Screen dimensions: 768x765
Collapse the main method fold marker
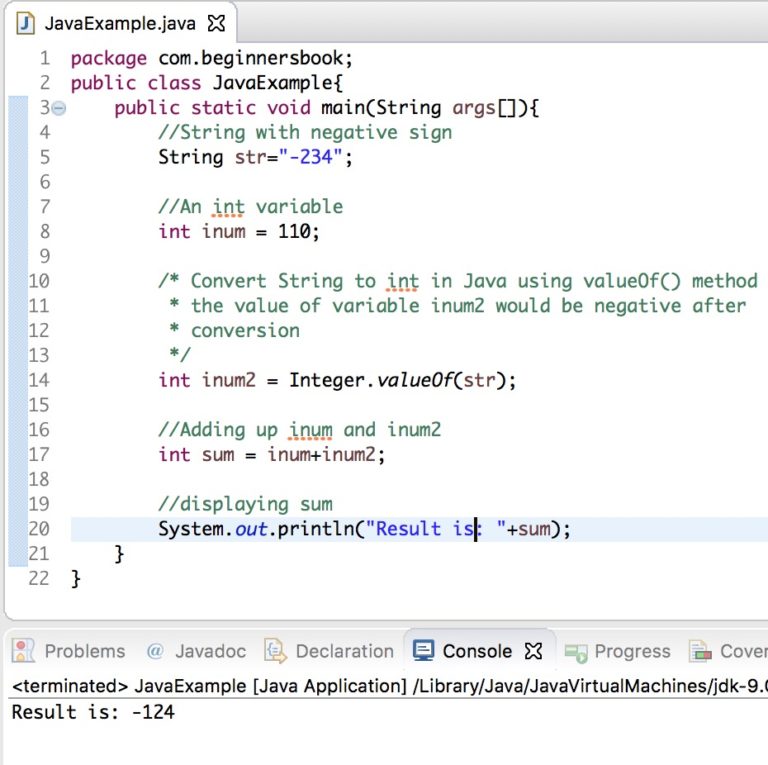tap(58, 108)
